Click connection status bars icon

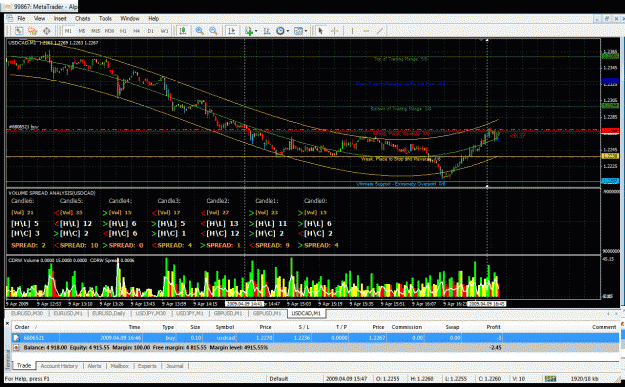pos(550,379)
